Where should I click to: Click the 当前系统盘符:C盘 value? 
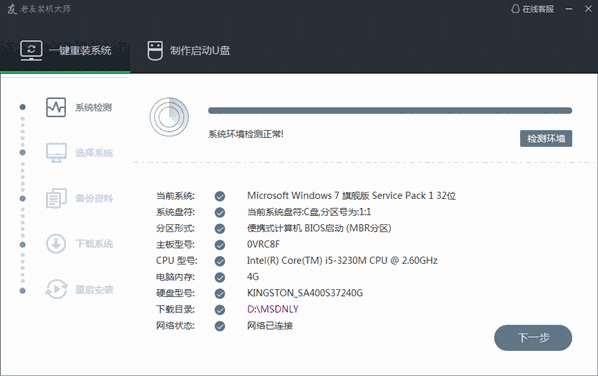tap(309, 212)
